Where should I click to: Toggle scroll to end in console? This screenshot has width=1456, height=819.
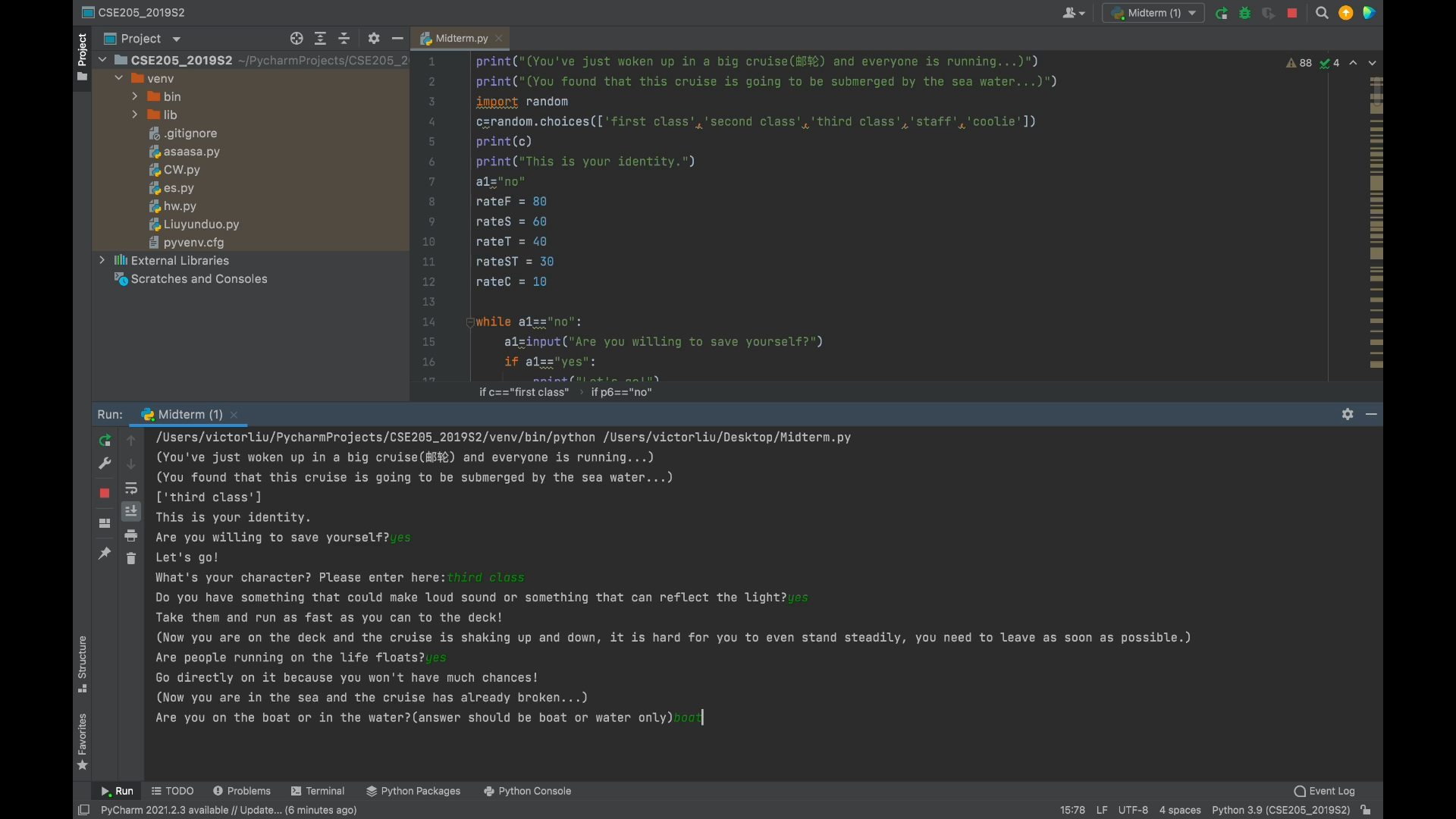130,511
